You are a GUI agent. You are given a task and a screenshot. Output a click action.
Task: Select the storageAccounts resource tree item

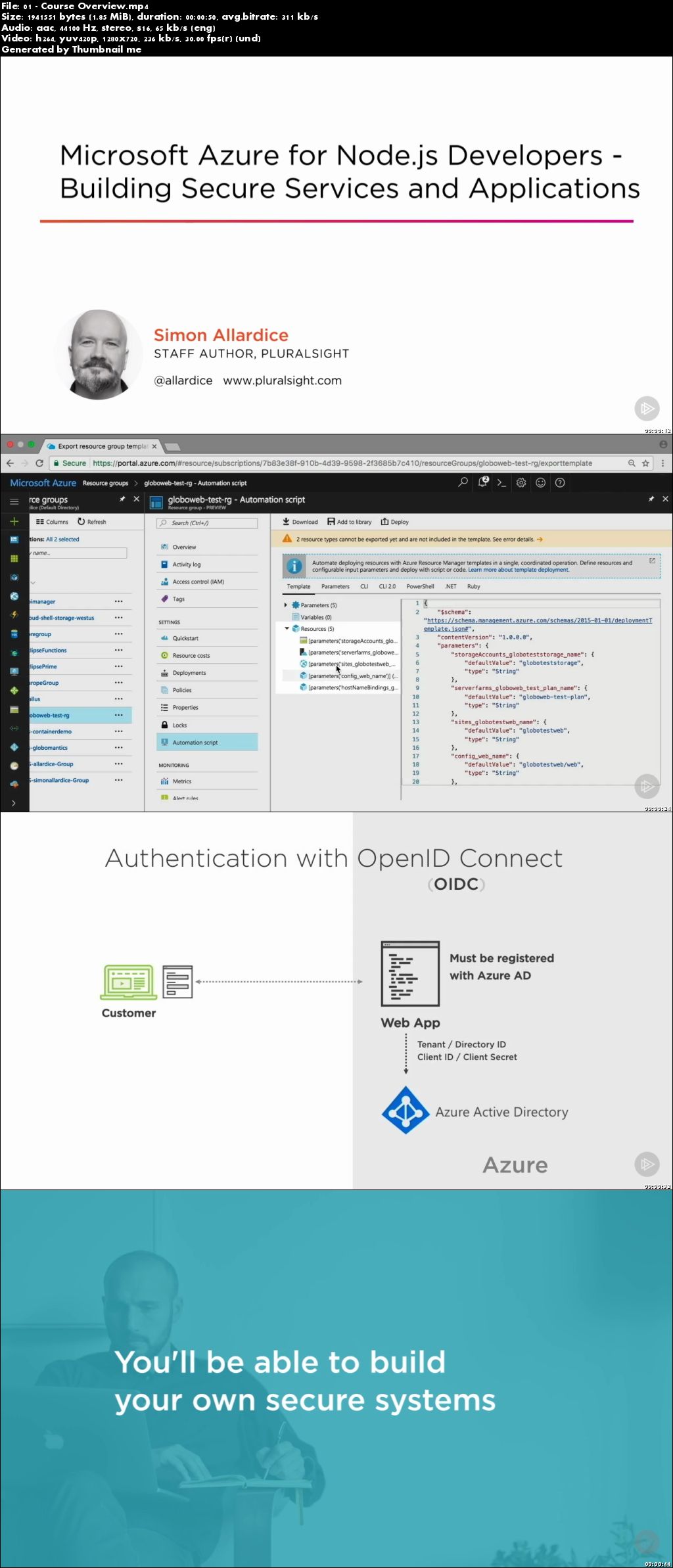pos(349,641)
